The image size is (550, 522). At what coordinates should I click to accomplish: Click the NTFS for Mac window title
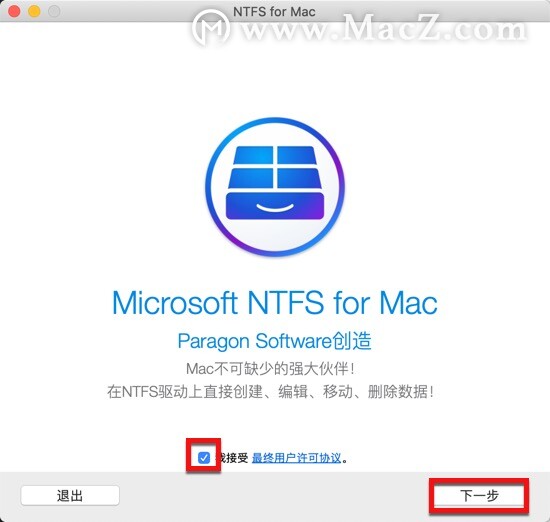click(274, 12)
